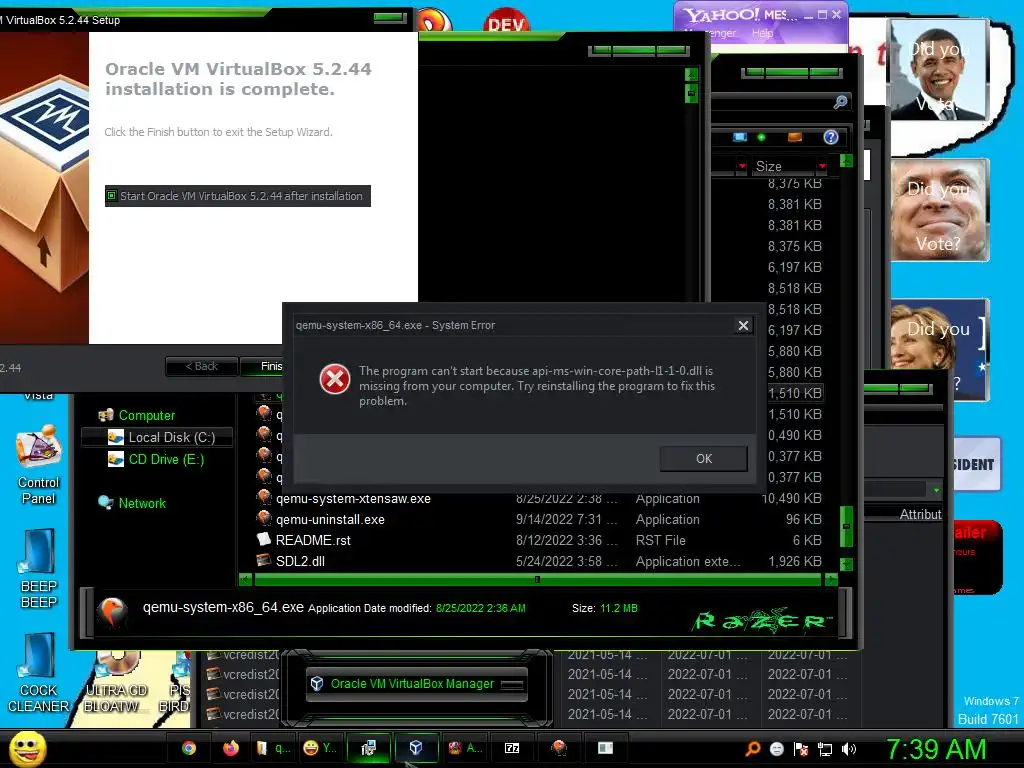This screenshot has width=1024, height=768.
Task: Click the 7:39 AM taskbar clock
Action: click(935, 749)
